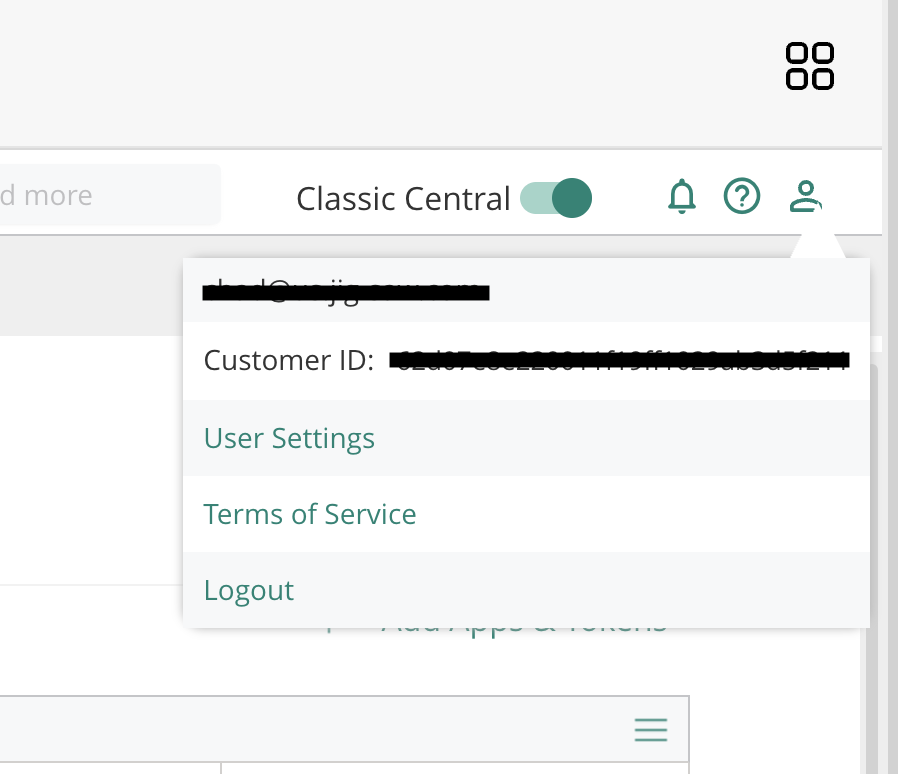This screenshot has width=898, height=774.
Task: Open the apps grid icon
Action: click(x=809, y=66)
